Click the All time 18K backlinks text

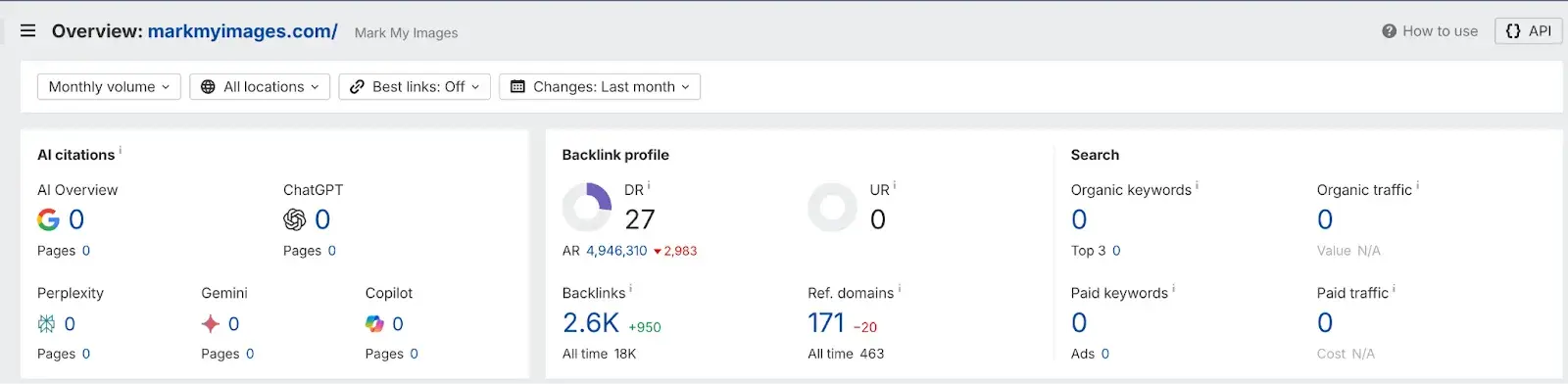pos(599,354)
